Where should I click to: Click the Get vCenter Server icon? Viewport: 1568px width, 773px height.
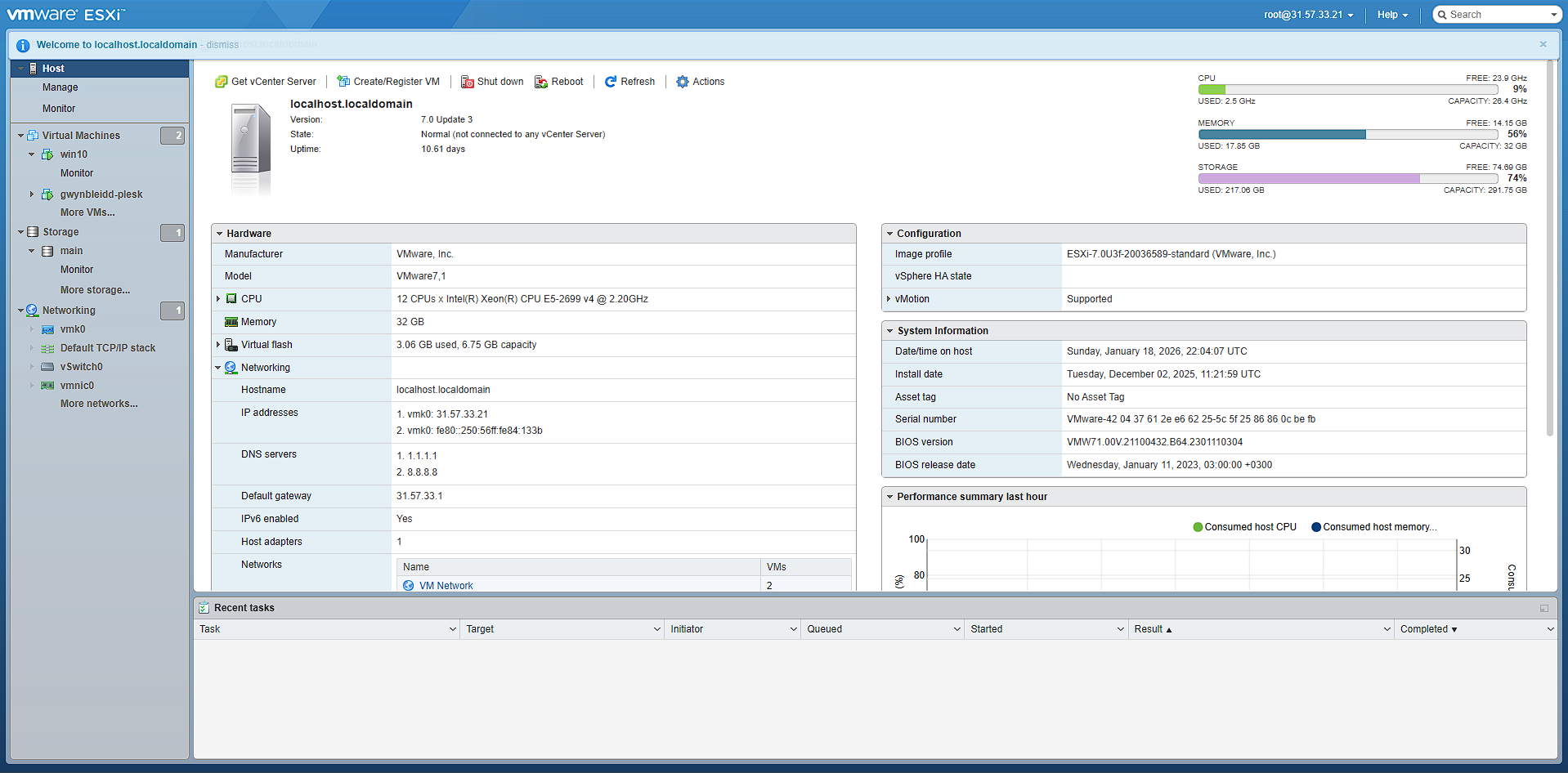tap(221, 82)
